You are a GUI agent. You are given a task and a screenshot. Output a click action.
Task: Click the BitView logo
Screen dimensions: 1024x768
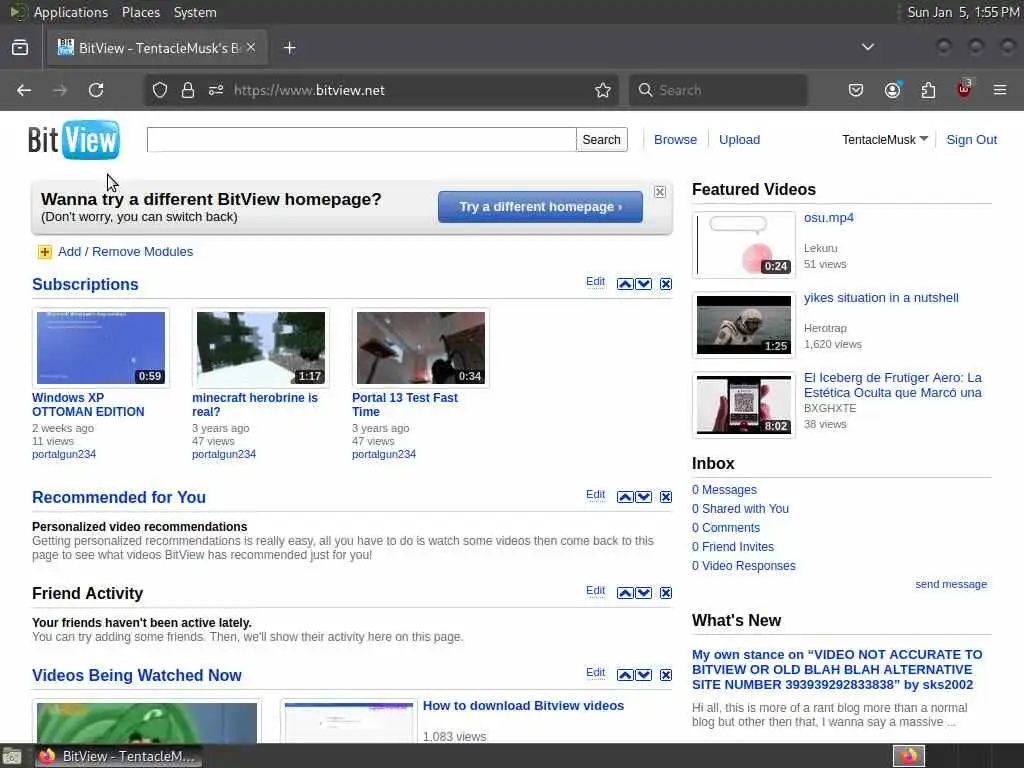(74, 139)
